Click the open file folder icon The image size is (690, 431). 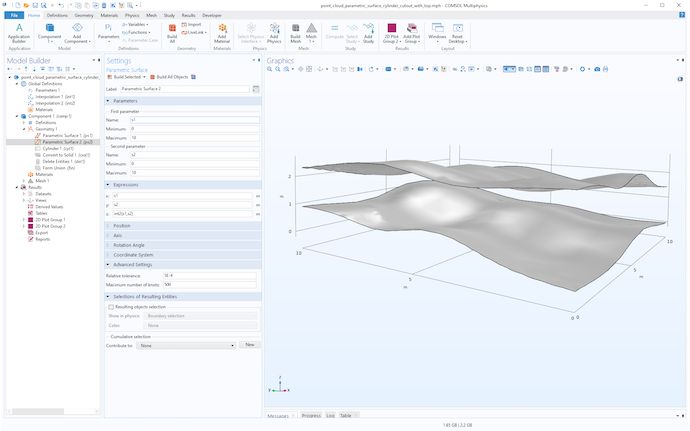point(26,5)
